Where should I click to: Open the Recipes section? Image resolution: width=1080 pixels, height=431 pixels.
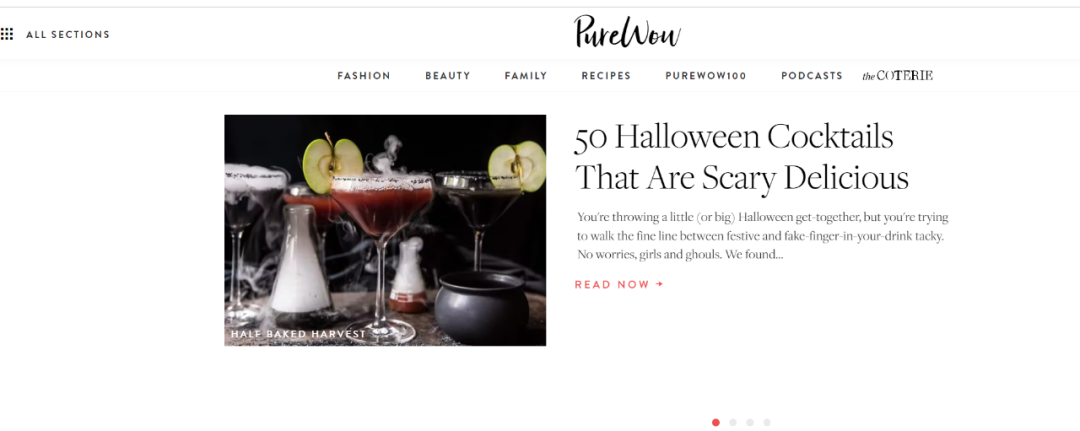point(606,76)
